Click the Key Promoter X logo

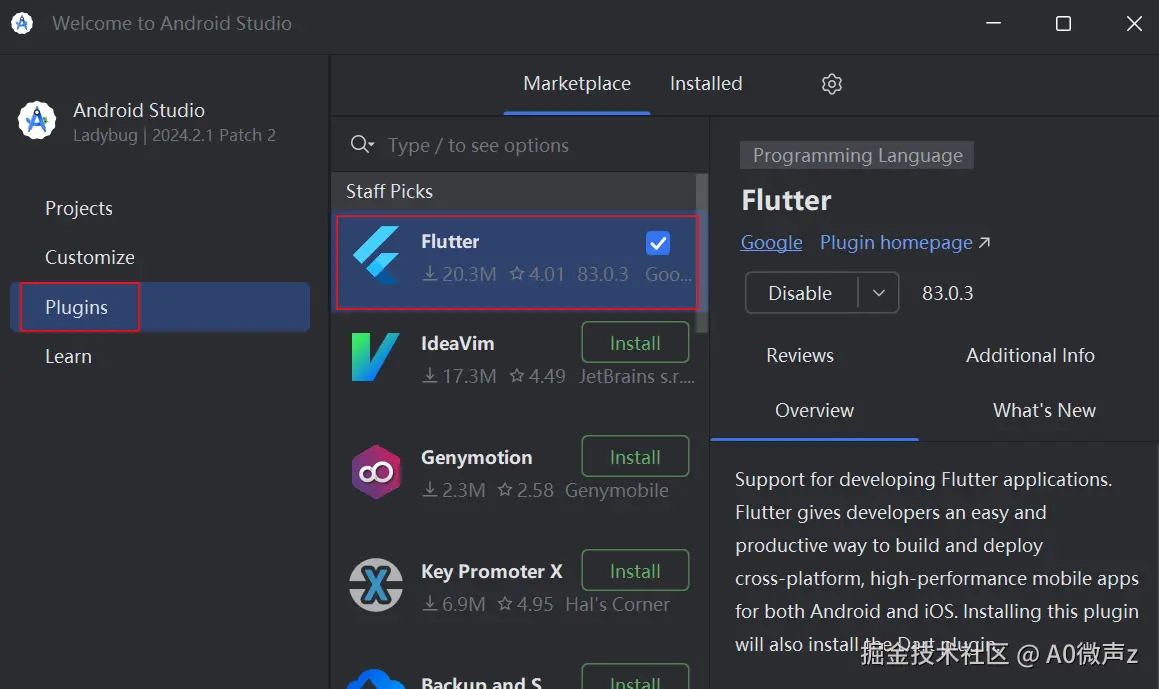(376, 585)
